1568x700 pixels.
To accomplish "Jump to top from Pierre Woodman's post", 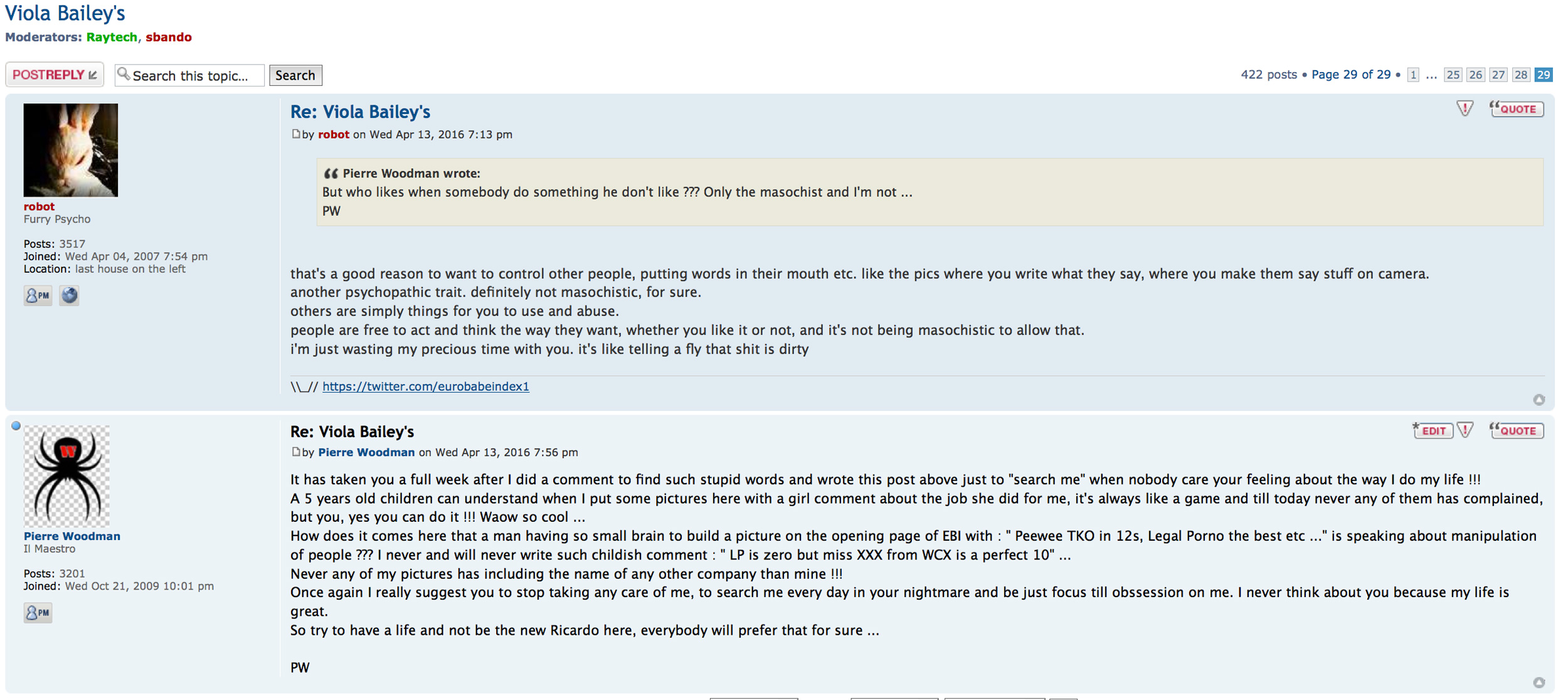I will pos(1539,682).
